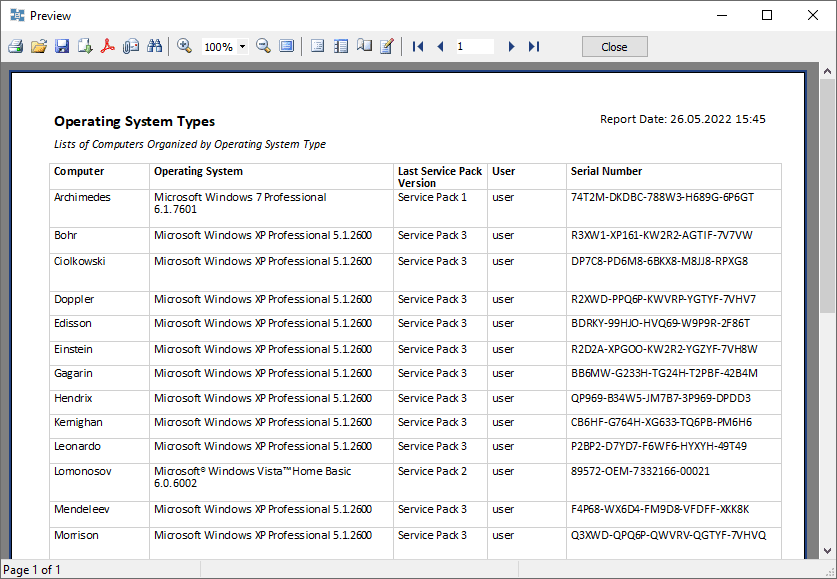Click the 100% zoom value box
837x579 pixels.
coord(219,47)
